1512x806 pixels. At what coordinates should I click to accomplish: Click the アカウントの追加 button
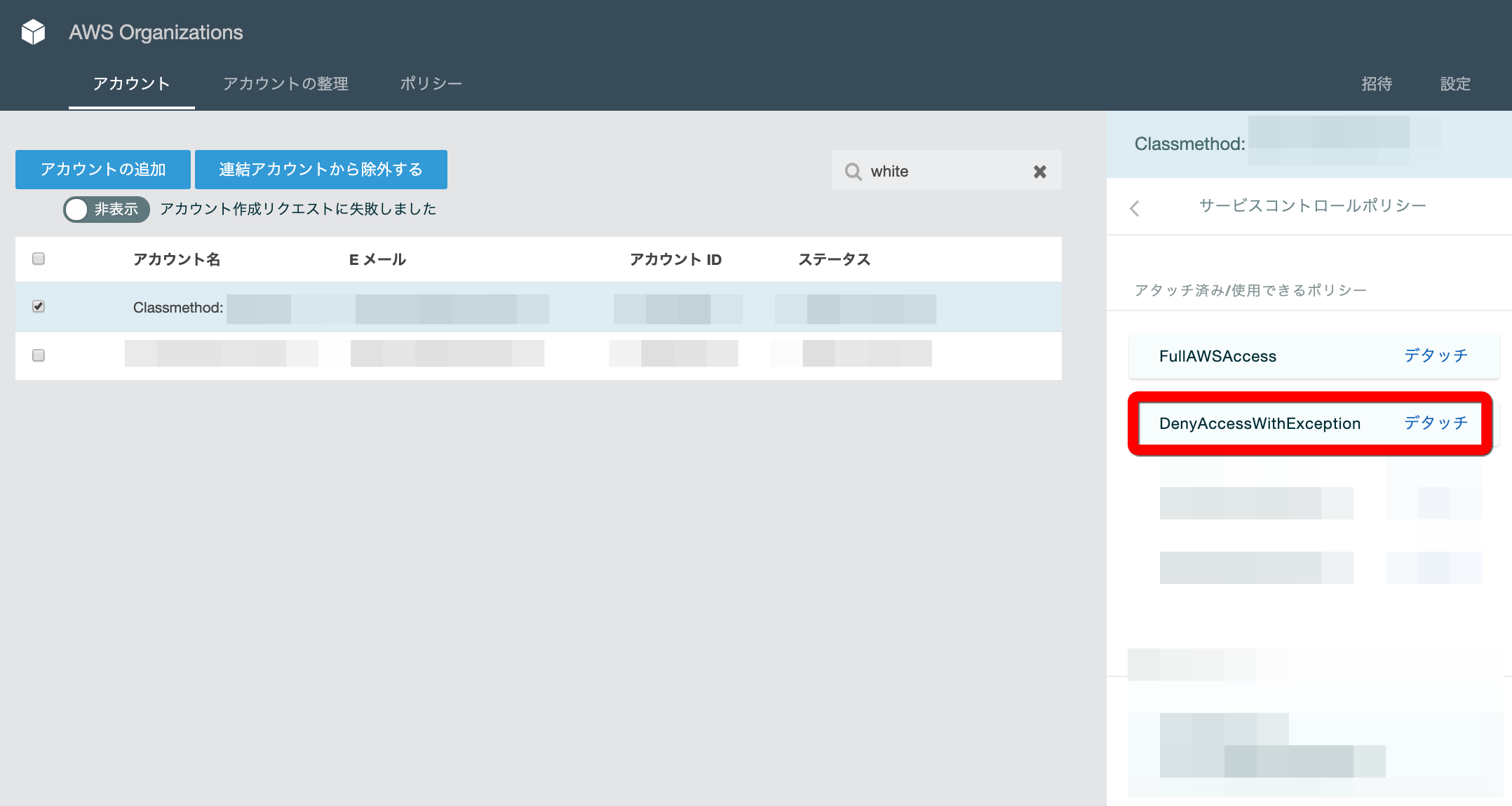point(102,169)
